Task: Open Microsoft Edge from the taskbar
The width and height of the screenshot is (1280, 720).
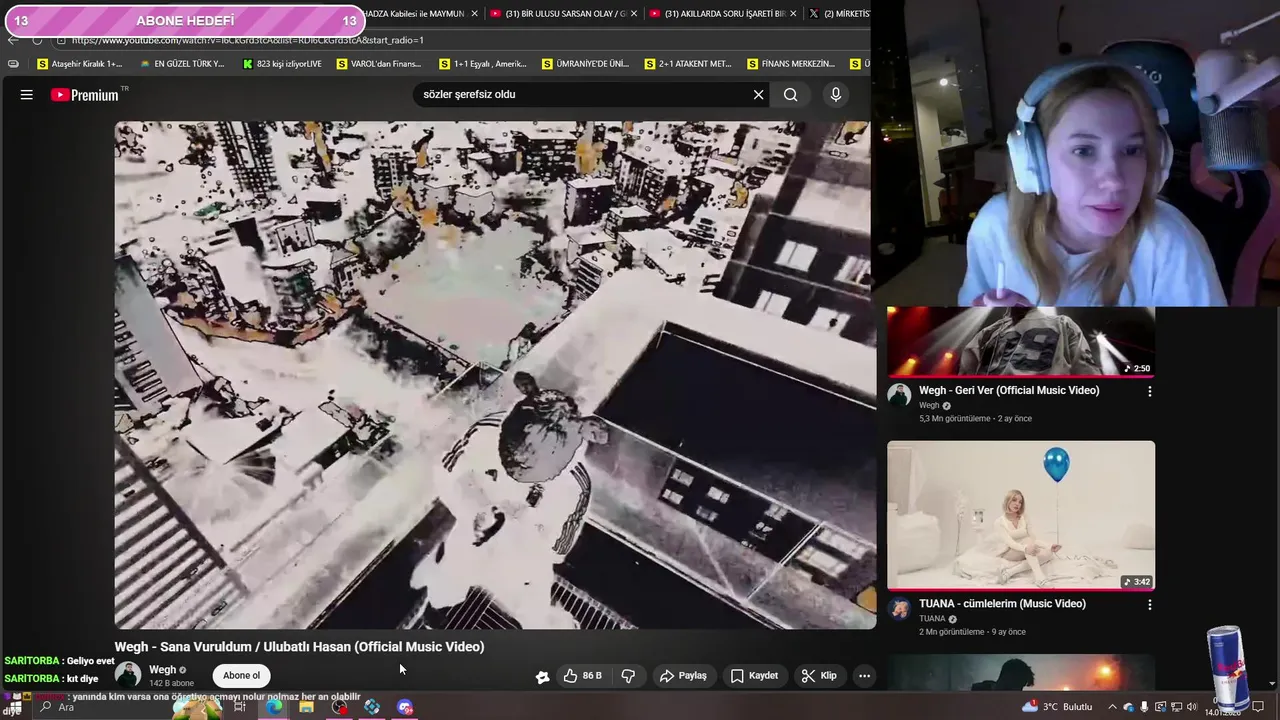Action: coord(274,707)
